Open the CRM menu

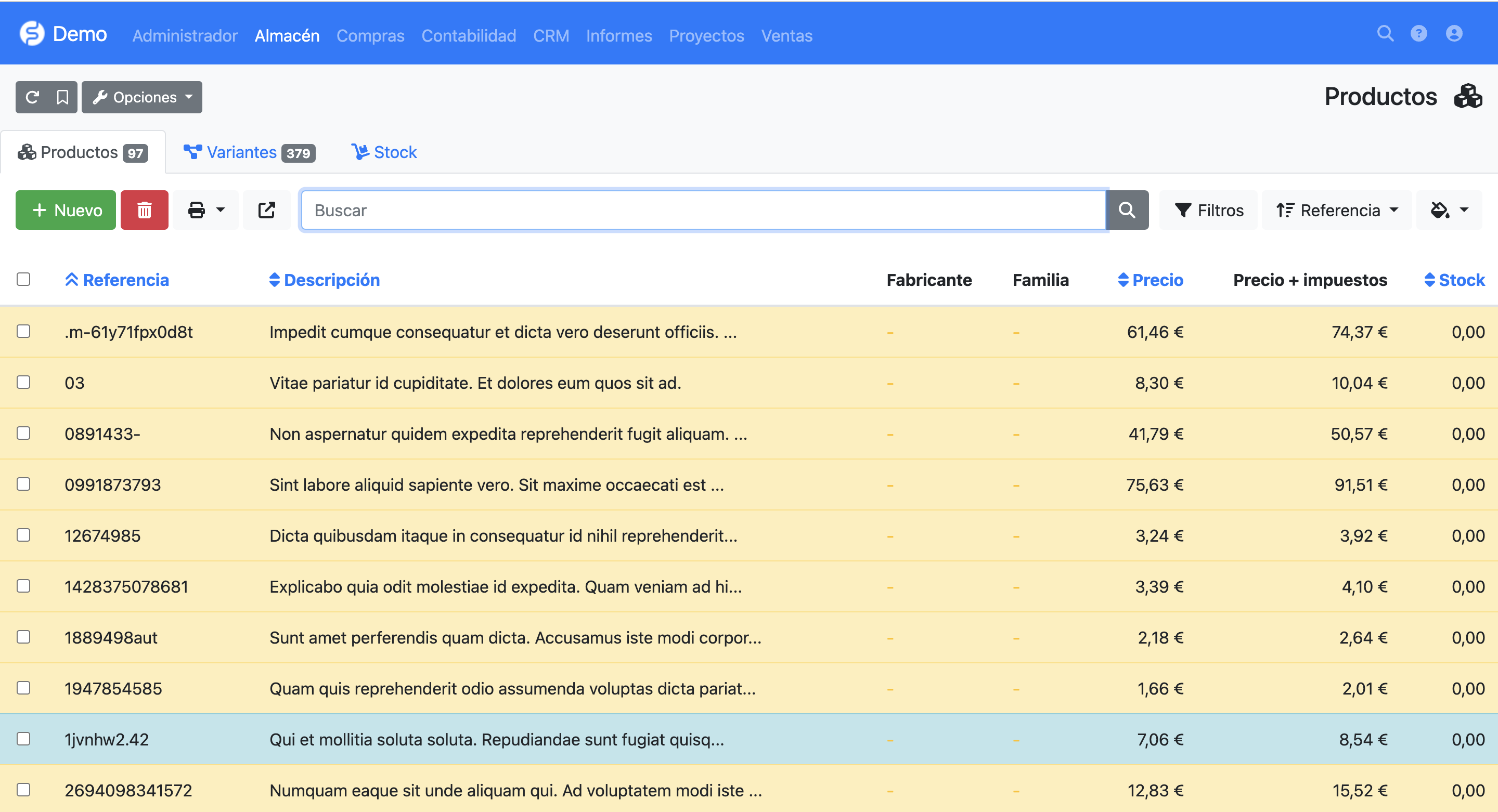pos(551,35)
